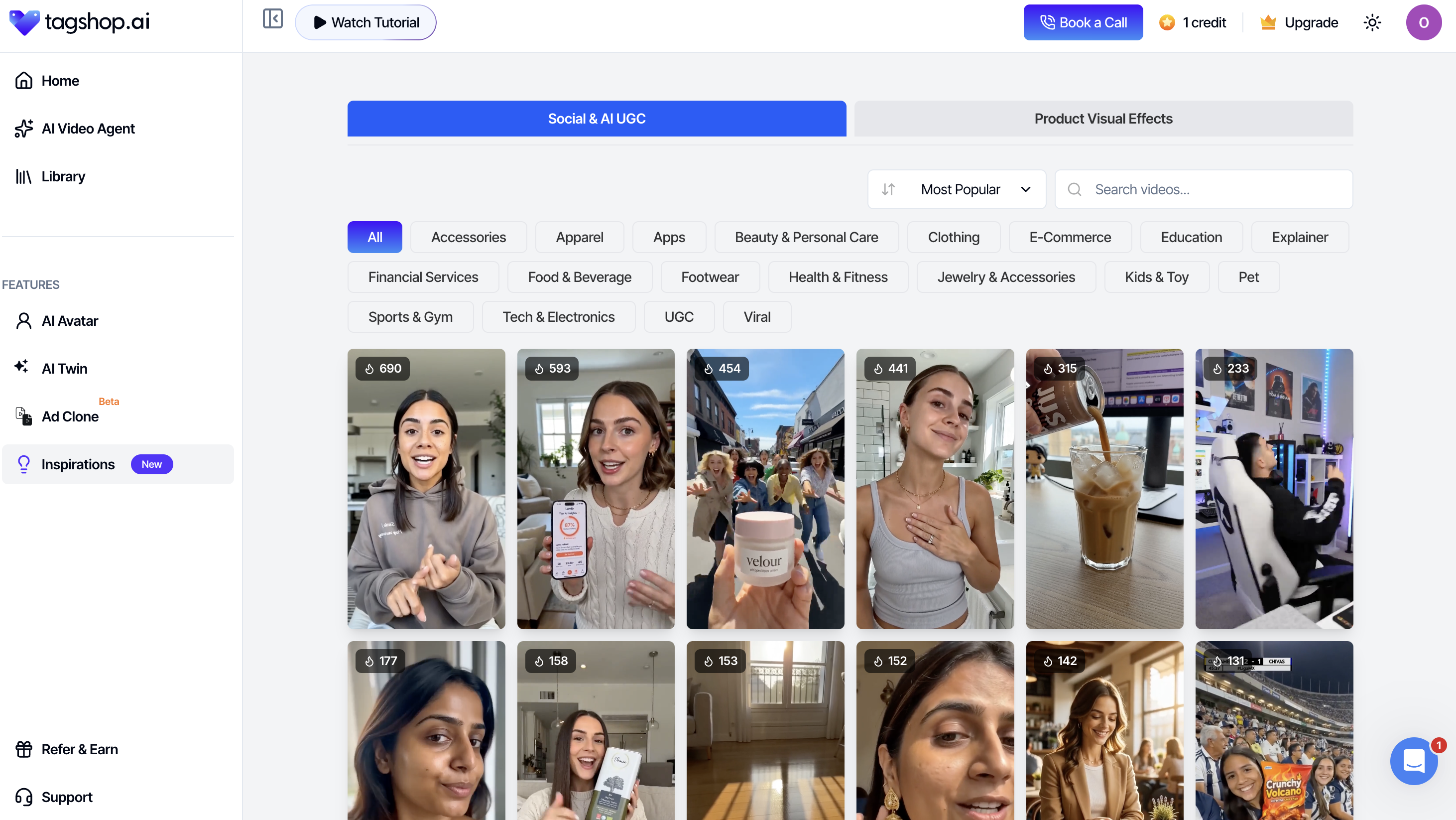Collapse the sidebar panel icon
This screenshot has height=820, width=1456.
click(272, 18)
